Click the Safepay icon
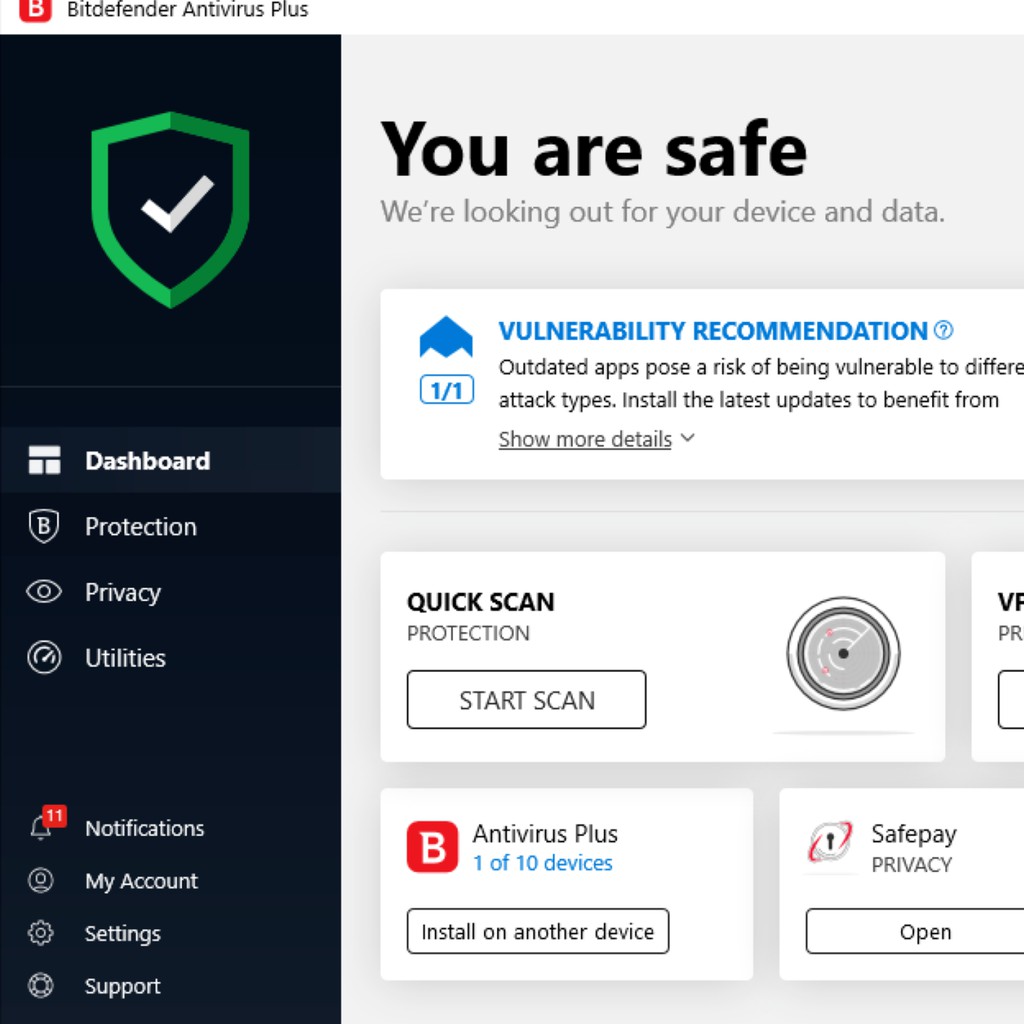 tap(830, 843)
